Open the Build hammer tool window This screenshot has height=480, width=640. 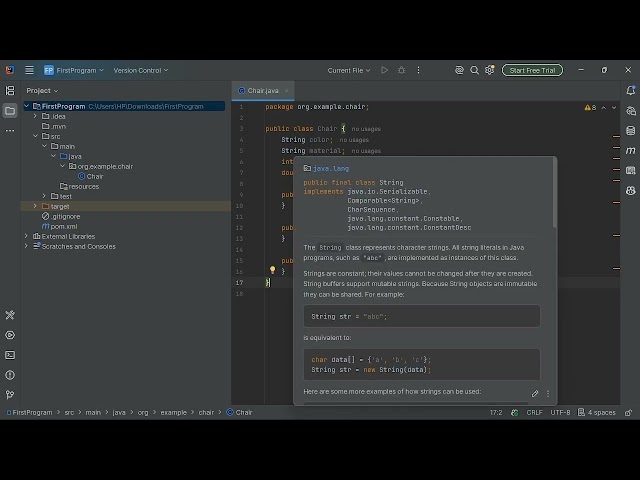point(10,315)
